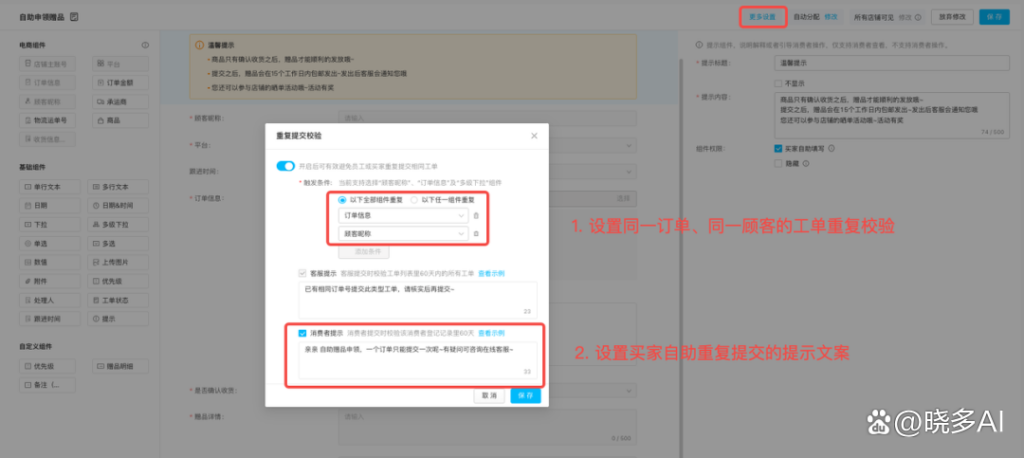Toggle the duplicate submission check switch
The width and height of the screenshot is (1024, 458).
[285, 166]
